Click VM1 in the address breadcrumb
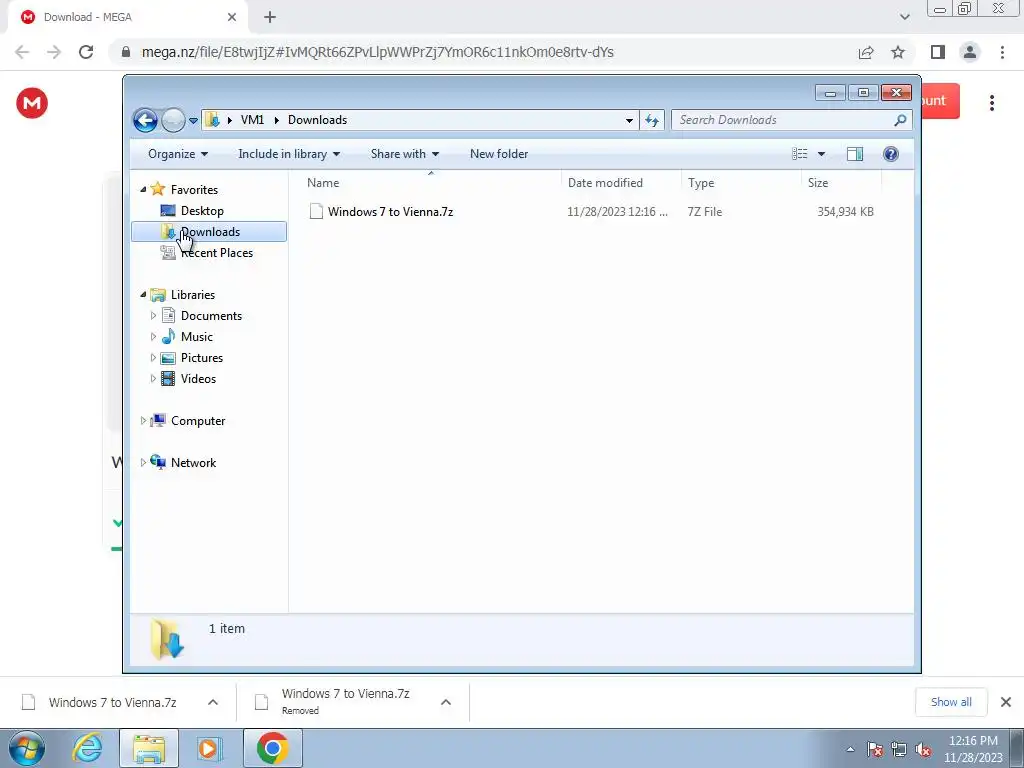The height and width of the screenshot is (768, 1024). point(252,120)
